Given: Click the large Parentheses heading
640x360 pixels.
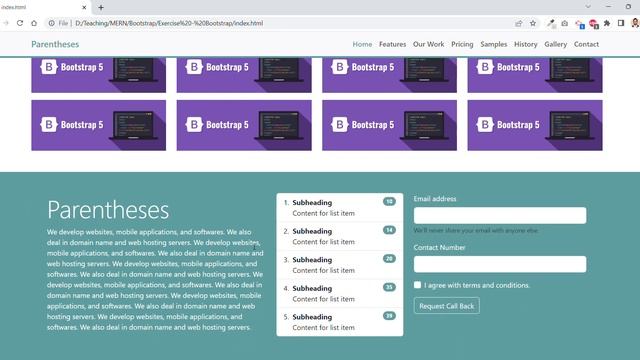Looking at the screenshot, I should click(108, 210).
